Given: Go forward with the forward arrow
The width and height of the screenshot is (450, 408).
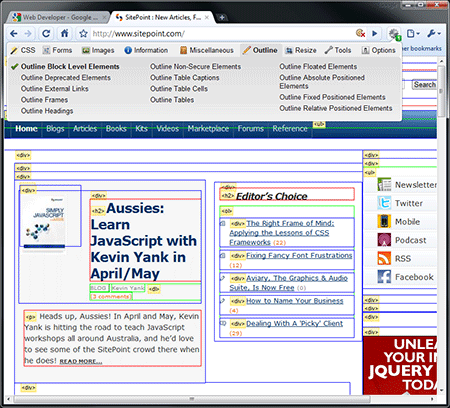Looking at the screenshot, I should point(28,34).
